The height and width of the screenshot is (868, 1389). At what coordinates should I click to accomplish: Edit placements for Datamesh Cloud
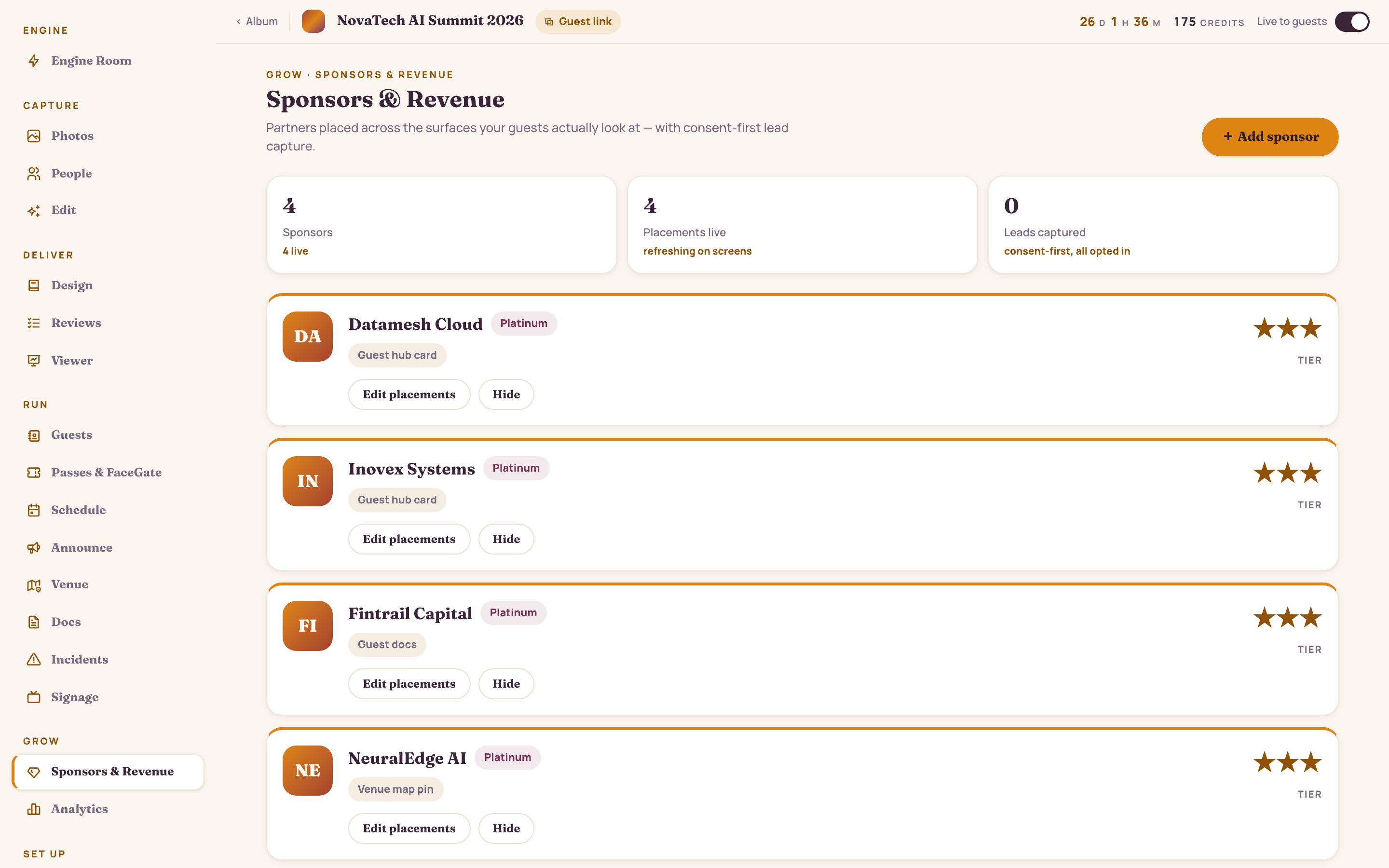pyautogui.click(x=409, y=394)
